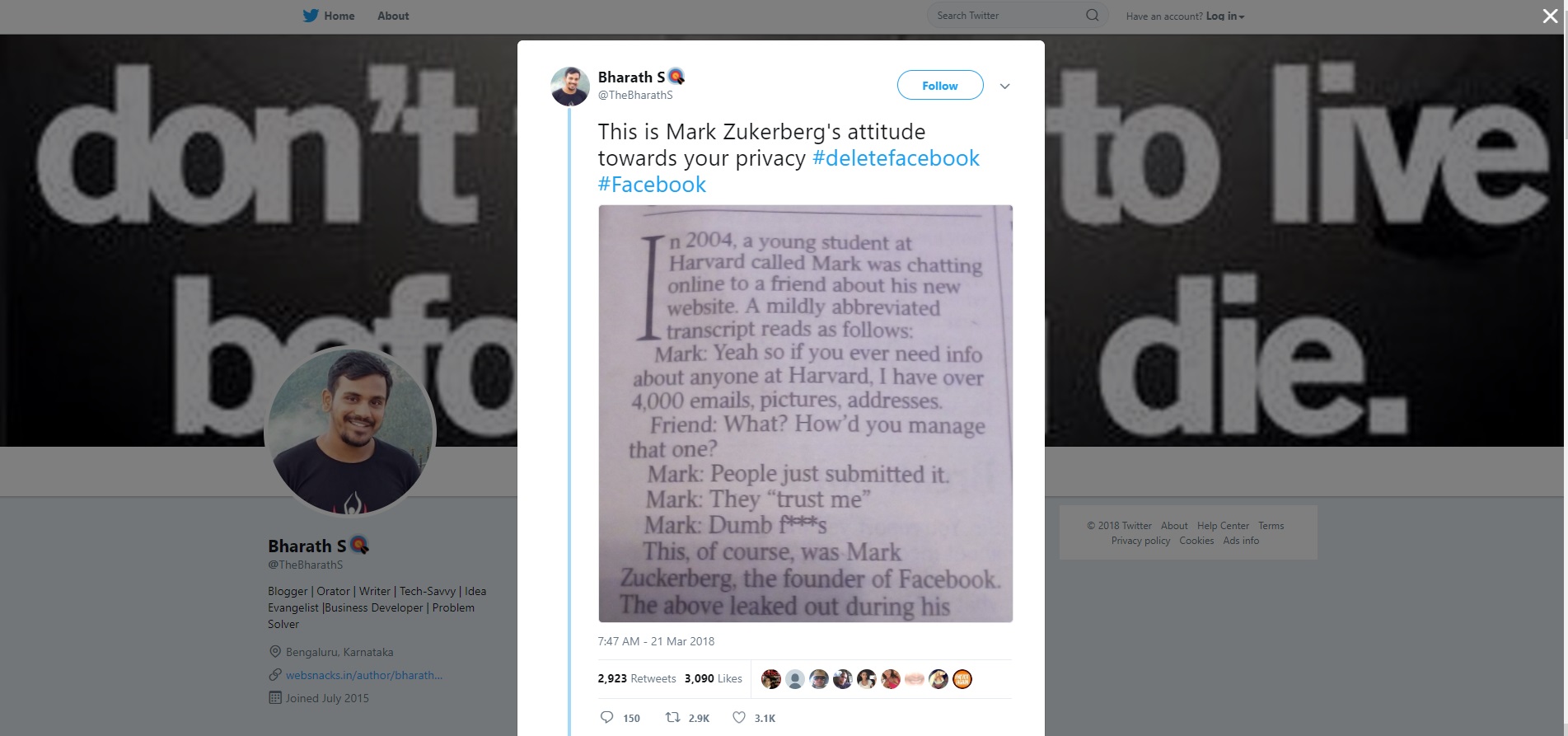Open last liker avatar with orange badge
This screenshot has width=1568, height=736.
(962, 679)
